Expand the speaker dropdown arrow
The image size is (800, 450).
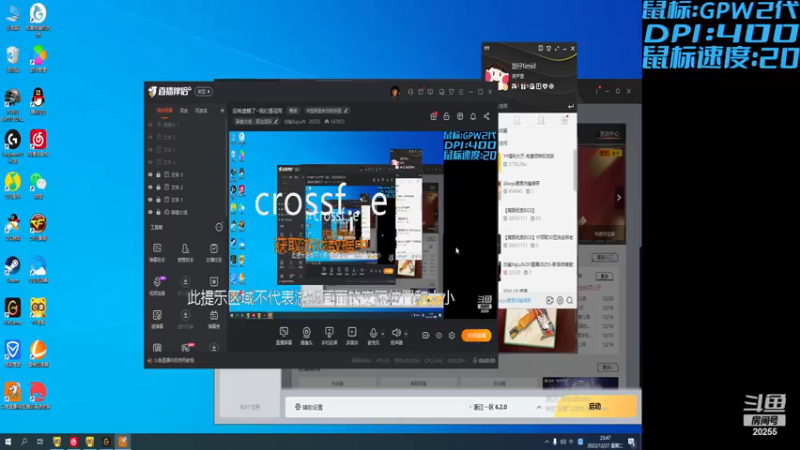click(406, 334)
